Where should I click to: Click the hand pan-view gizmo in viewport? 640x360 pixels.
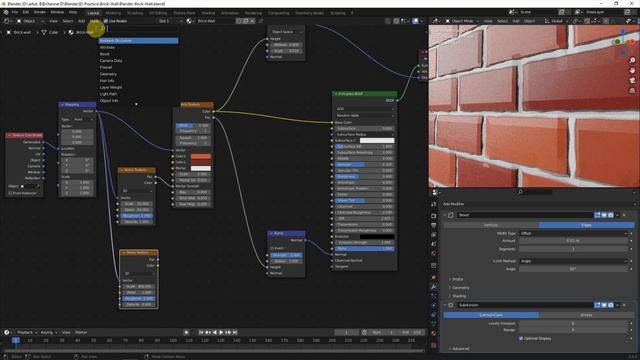pos(632,70)
